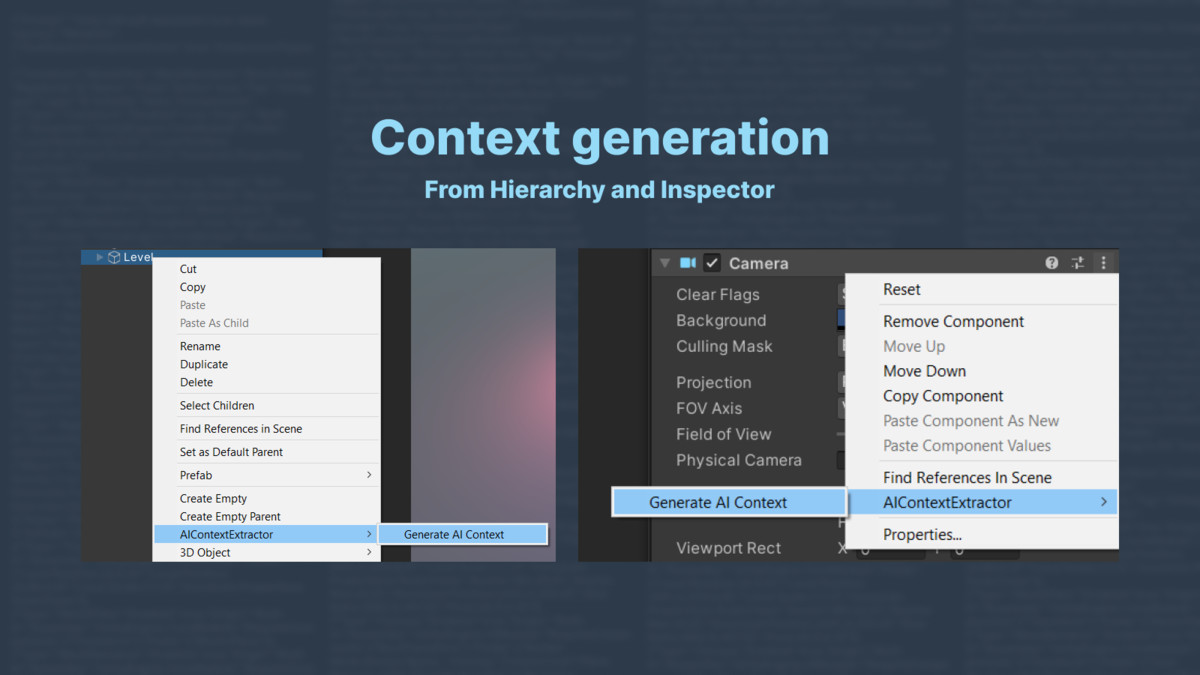
Task: Open the Camera three-dot more options menu
Action: pyautogui.click(x=1104, y=263)
